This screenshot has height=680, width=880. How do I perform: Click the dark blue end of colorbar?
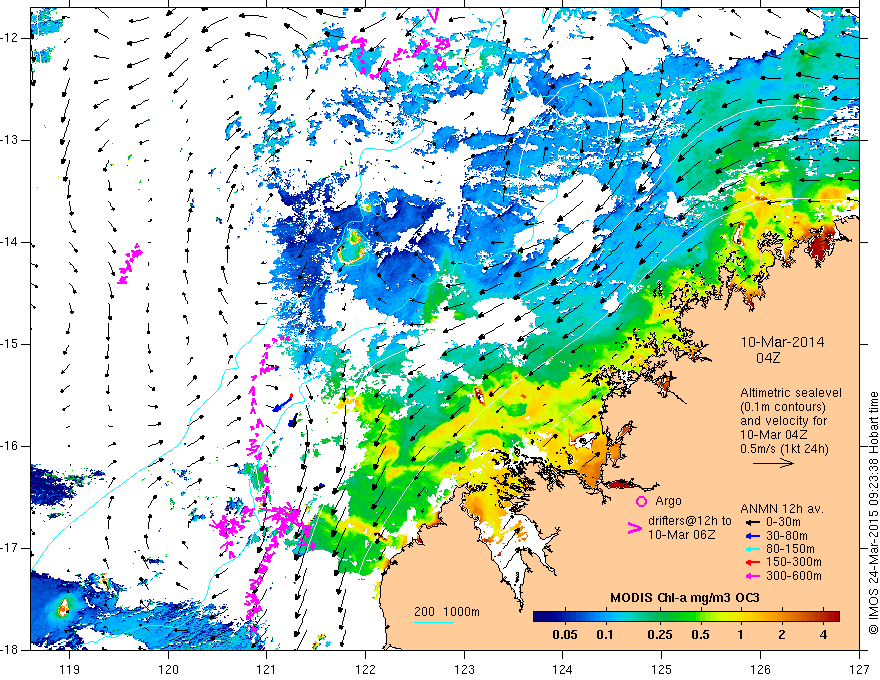coord(539,617)
